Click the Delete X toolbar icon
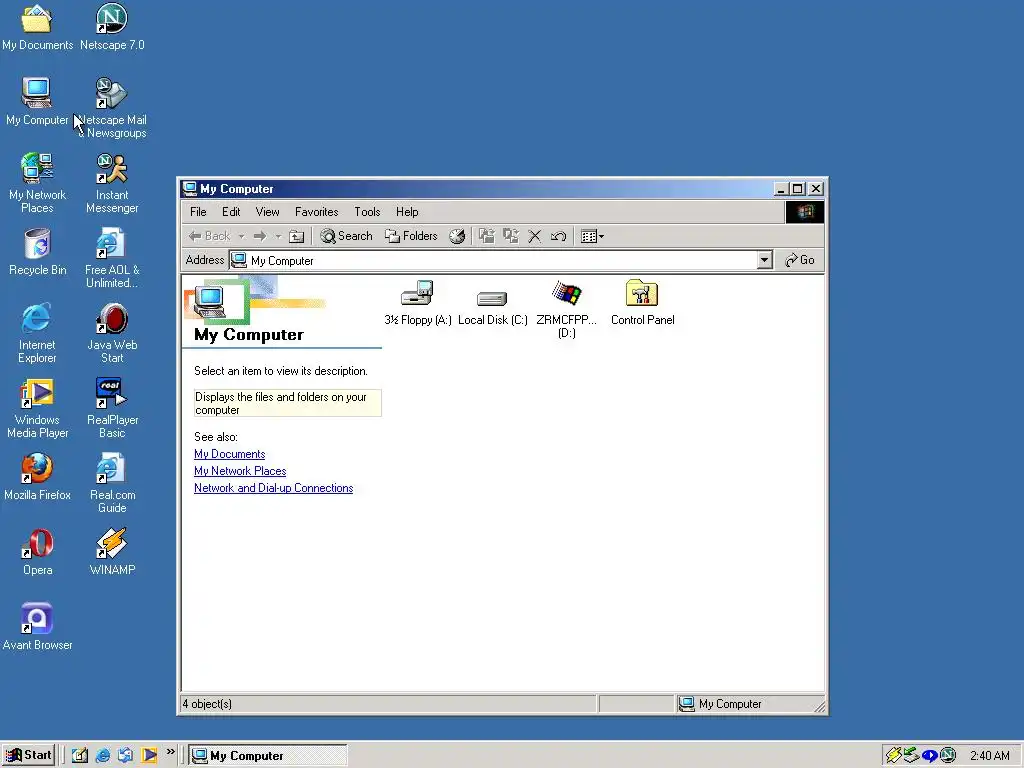The image size is (1024, 768). coord(535,236)
